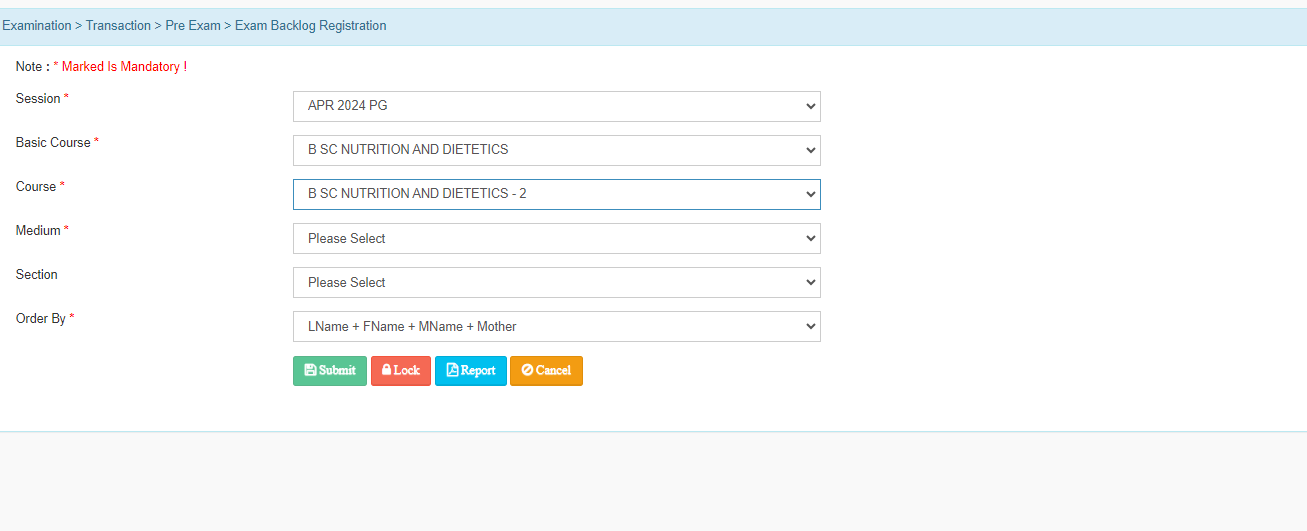
Task: Click Exam Backlog Registration breadcrumb item
Action: click(x=310, y=26)
